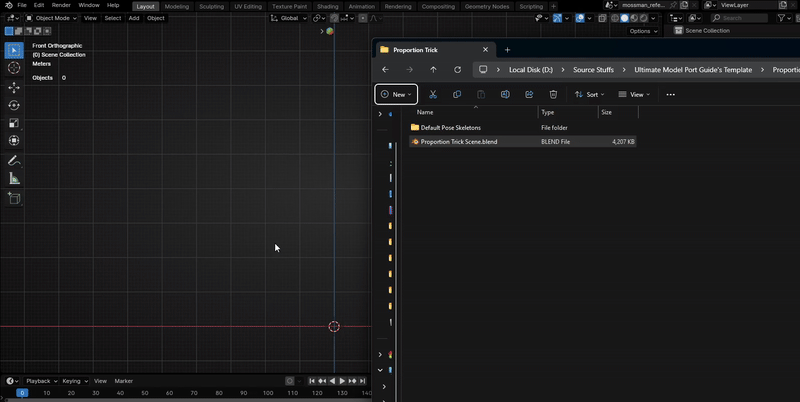800x402 pixels.
Task: Toggle viewport overlays display
Action: tap(581, 18)
